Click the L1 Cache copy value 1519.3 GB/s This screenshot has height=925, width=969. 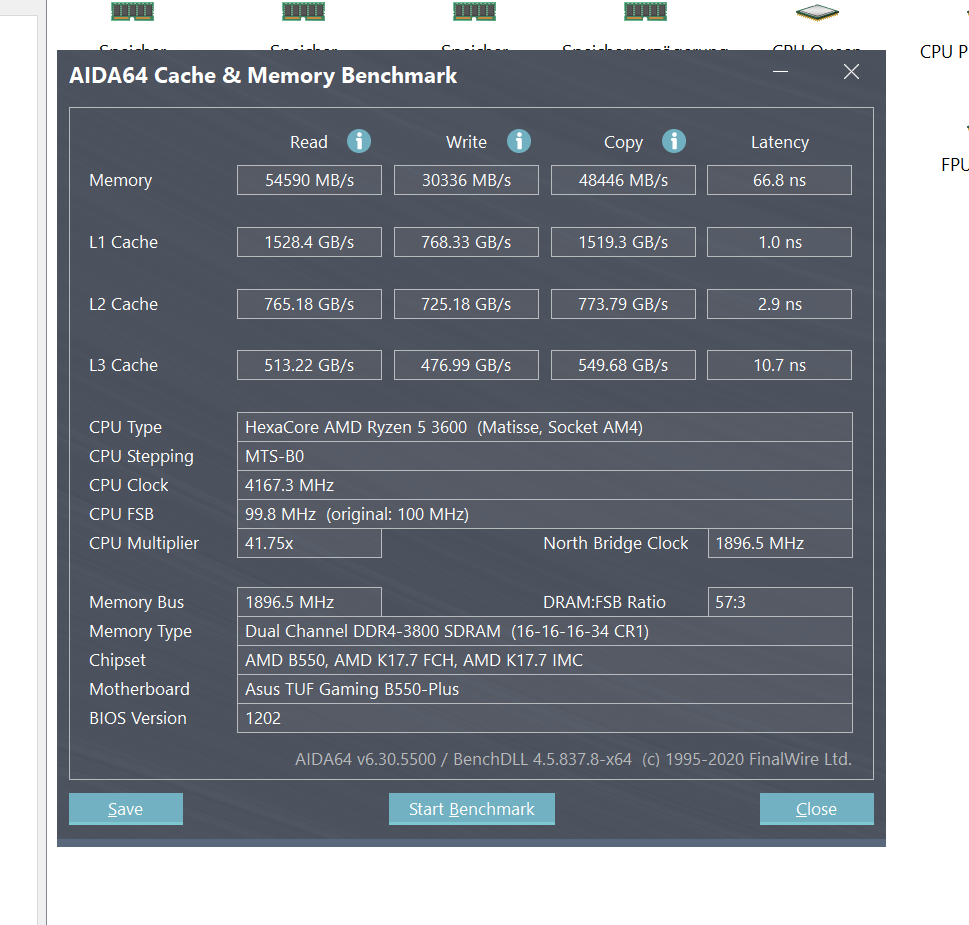[x=623, y=242]
